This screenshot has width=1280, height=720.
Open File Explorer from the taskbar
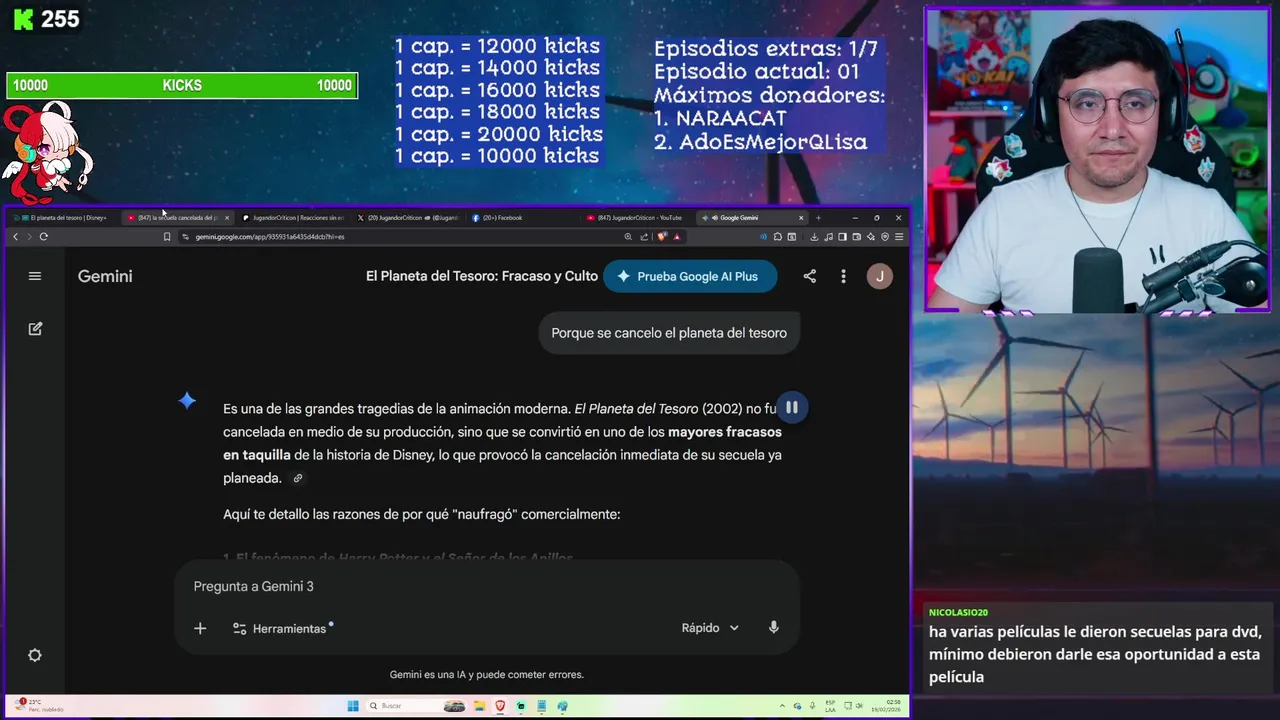tap(479, 706)
